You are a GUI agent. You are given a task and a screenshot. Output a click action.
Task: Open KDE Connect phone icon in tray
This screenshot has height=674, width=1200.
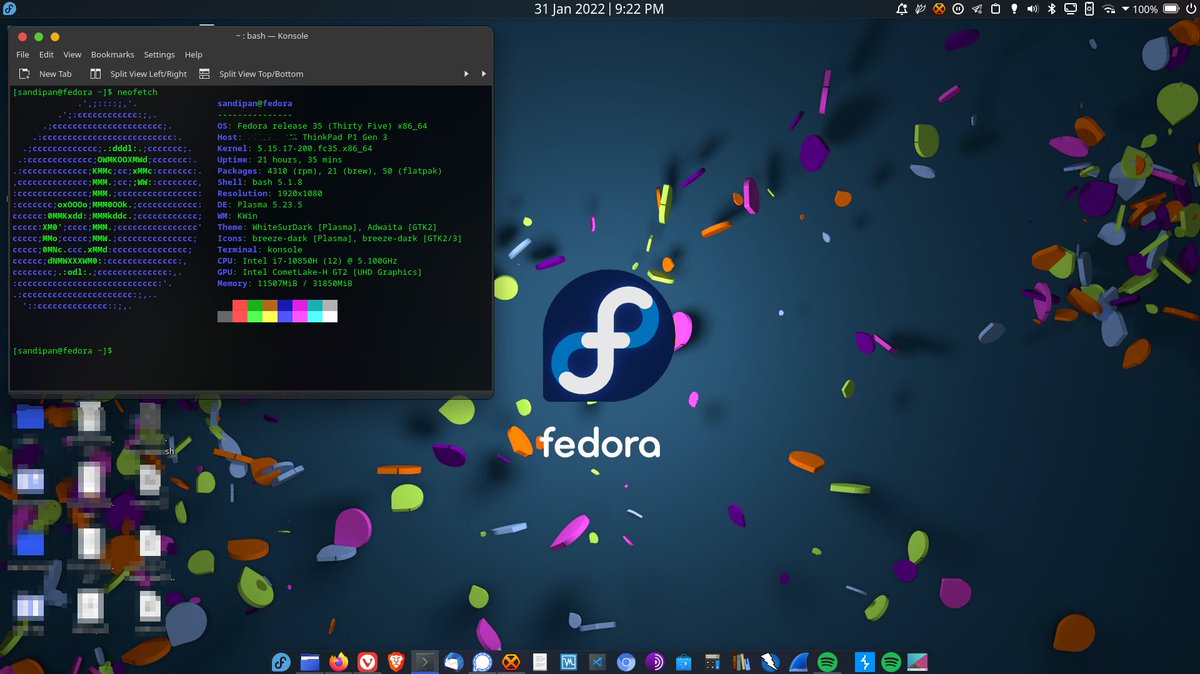pyautogui.click(x=1090, y=9)
